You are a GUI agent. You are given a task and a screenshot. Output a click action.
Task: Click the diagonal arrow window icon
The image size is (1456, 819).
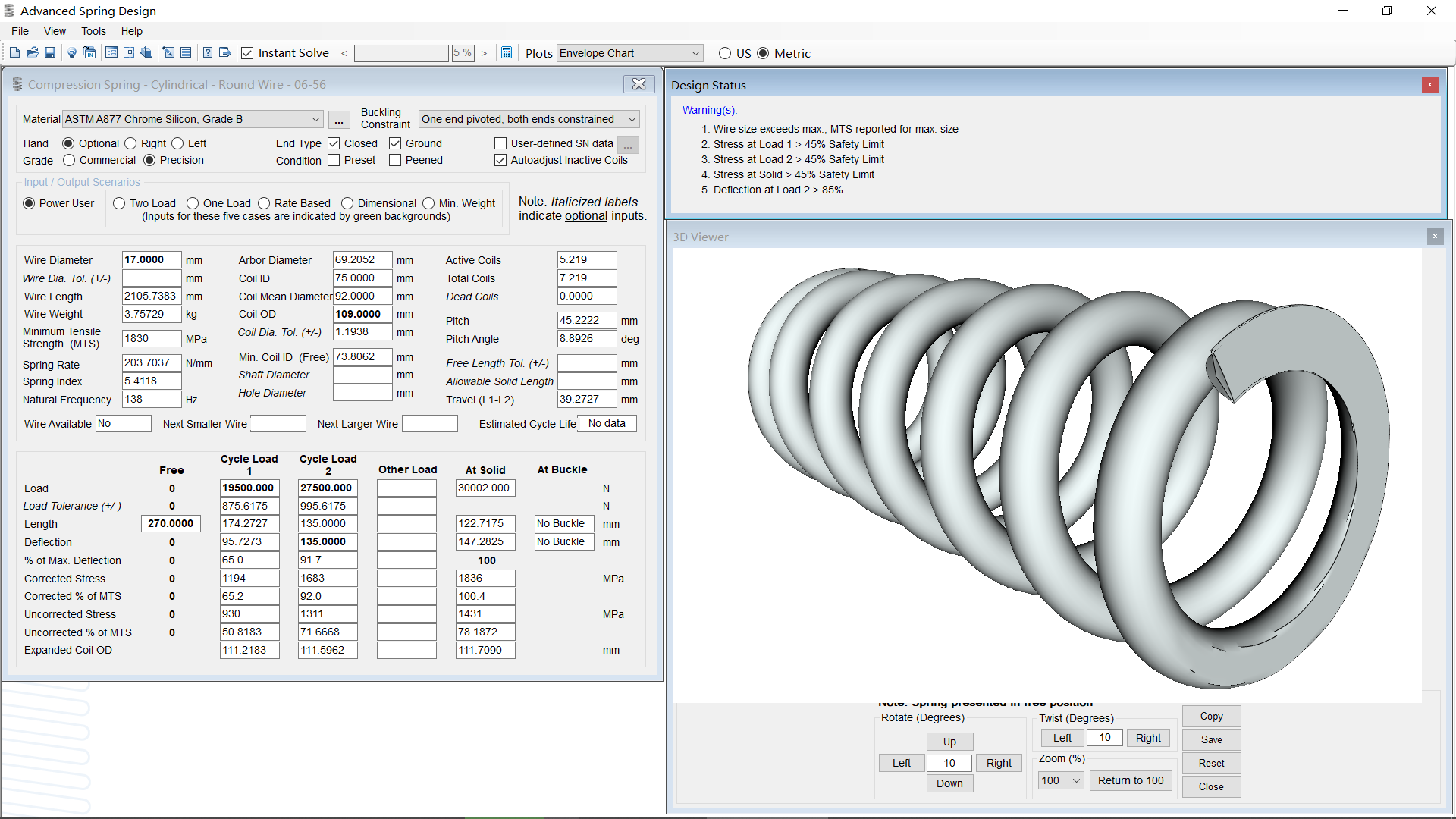(168, 53)
